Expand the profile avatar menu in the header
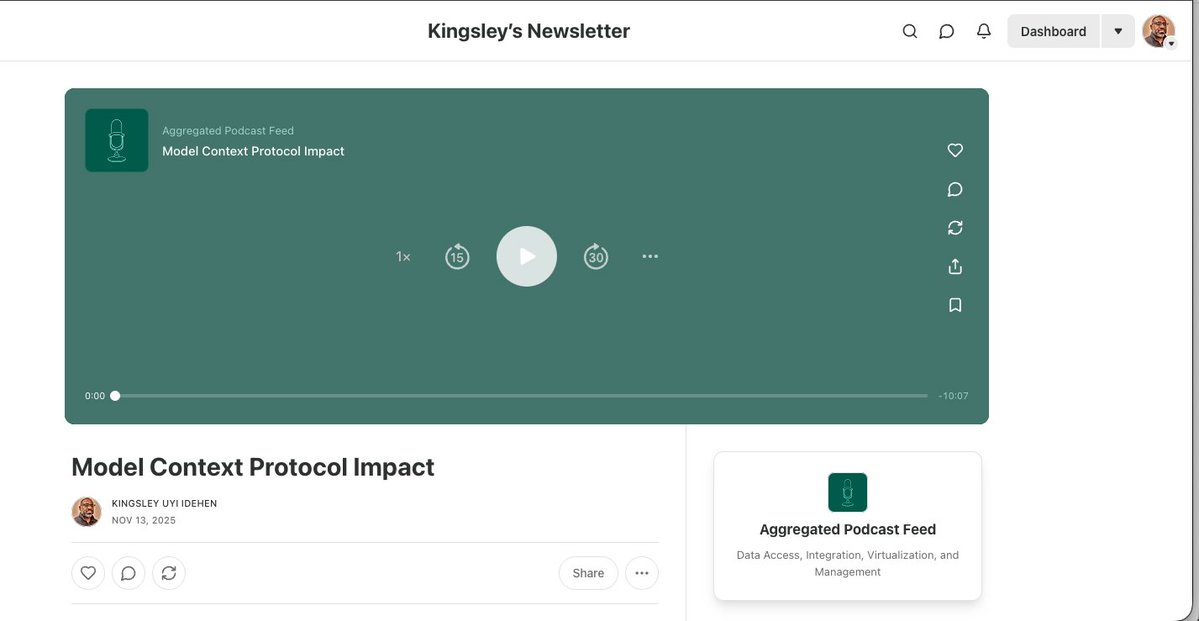Screen dimensions: 1199x621 click(x=1157, y=30)
